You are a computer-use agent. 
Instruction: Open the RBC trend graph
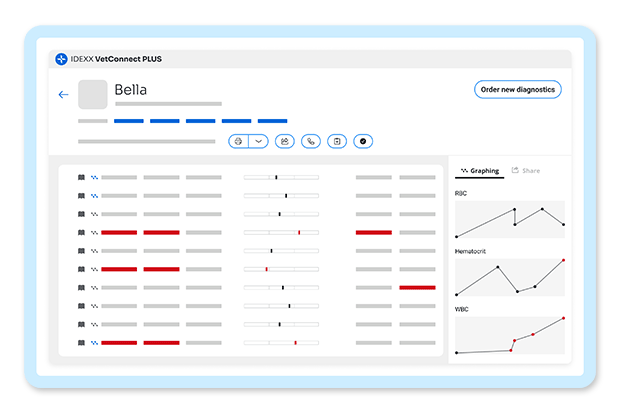[510, 219]
